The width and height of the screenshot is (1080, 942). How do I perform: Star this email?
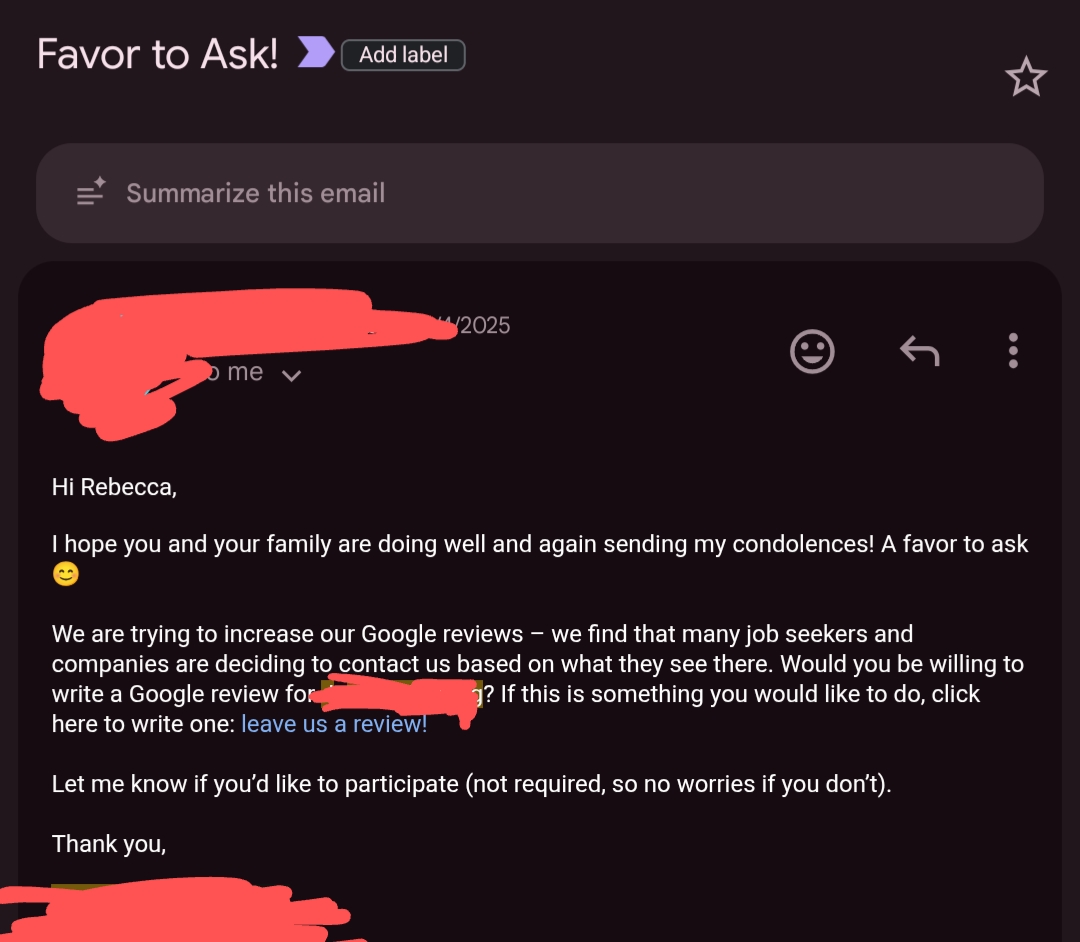1025,78
